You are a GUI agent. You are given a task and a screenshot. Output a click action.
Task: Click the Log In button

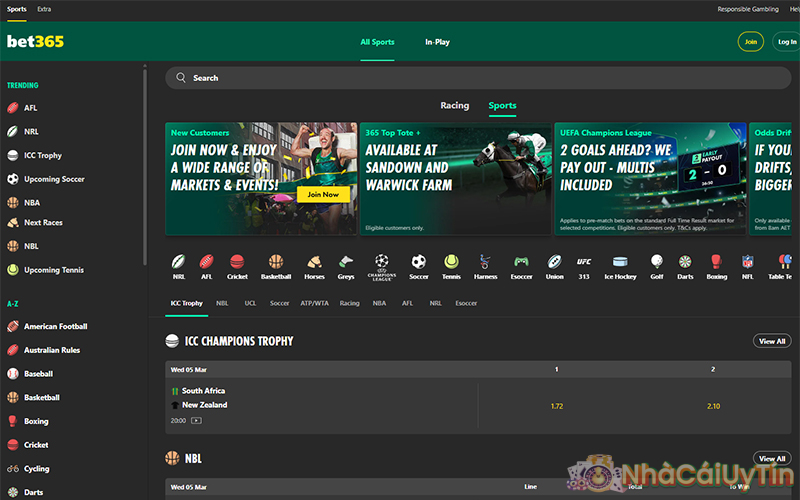[x=787, y=42]
